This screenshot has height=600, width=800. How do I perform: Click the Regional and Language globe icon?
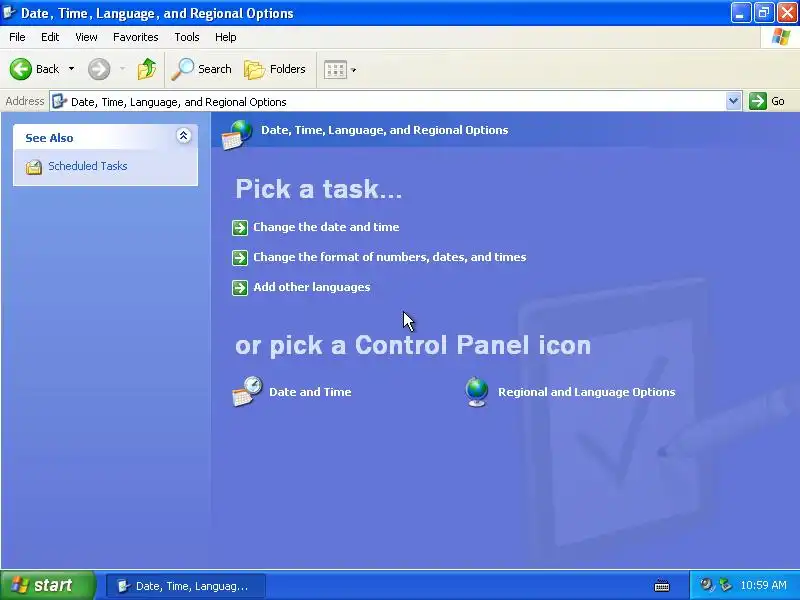(x=477, y=392)
